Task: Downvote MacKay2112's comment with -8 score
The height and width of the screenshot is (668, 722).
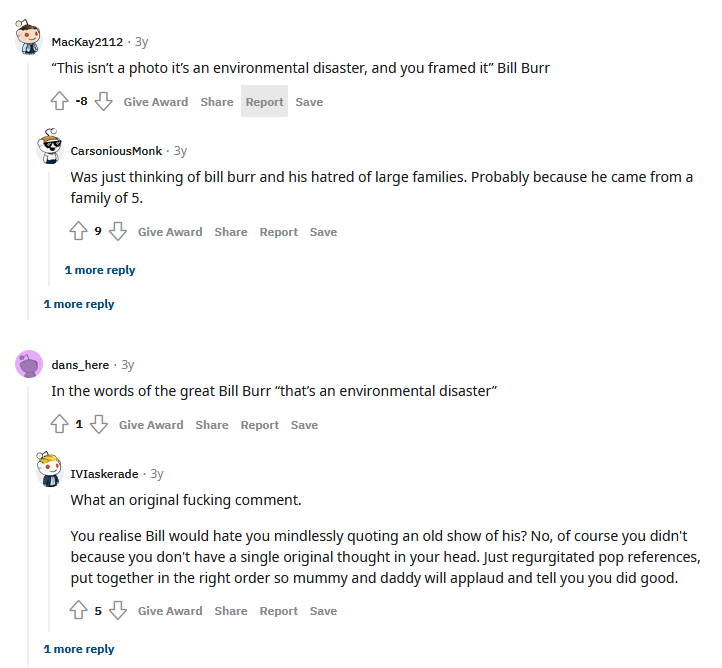Action: tap(104, 102)
